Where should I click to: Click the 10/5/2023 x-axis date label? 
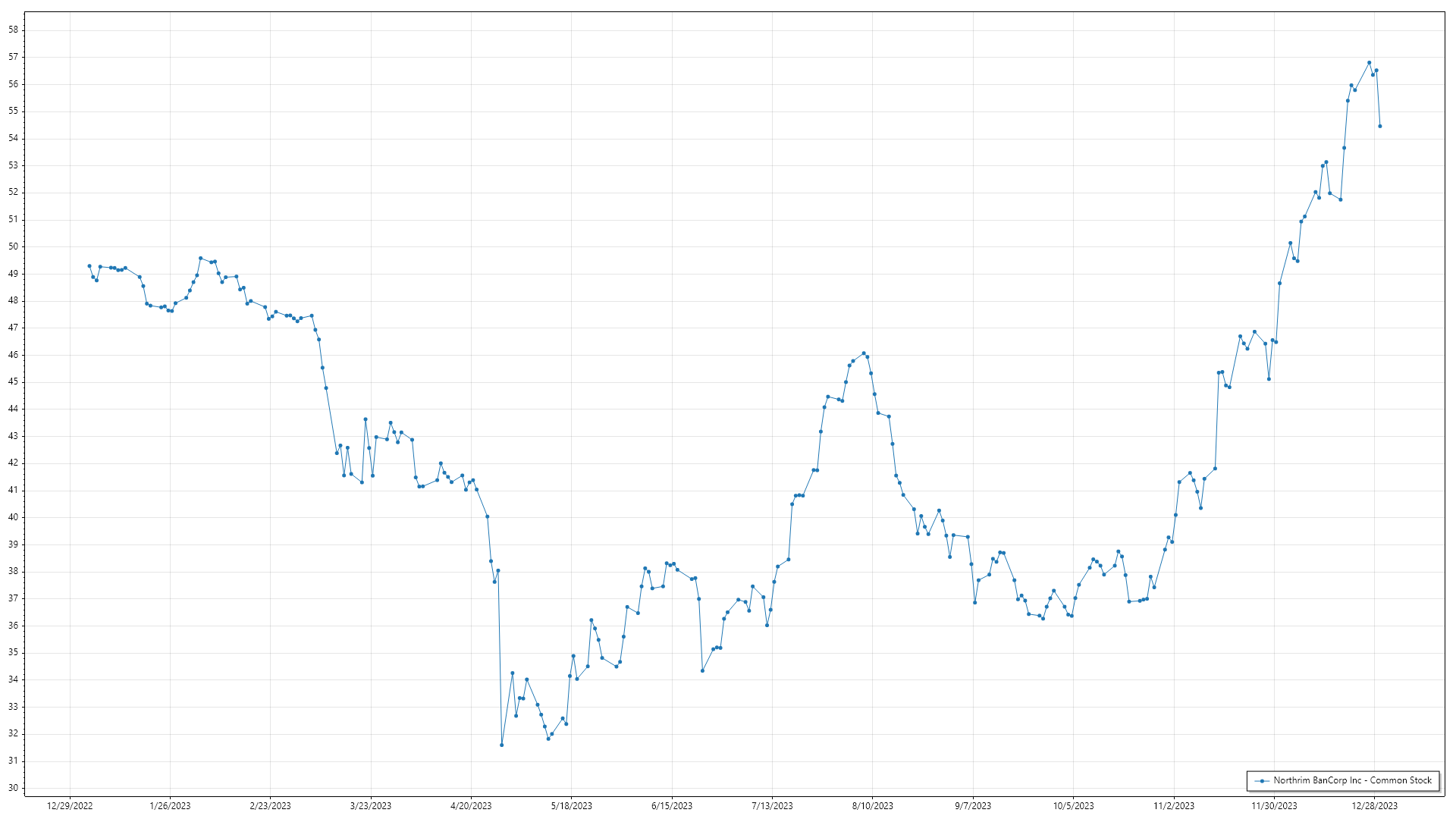coord(1073,806)
